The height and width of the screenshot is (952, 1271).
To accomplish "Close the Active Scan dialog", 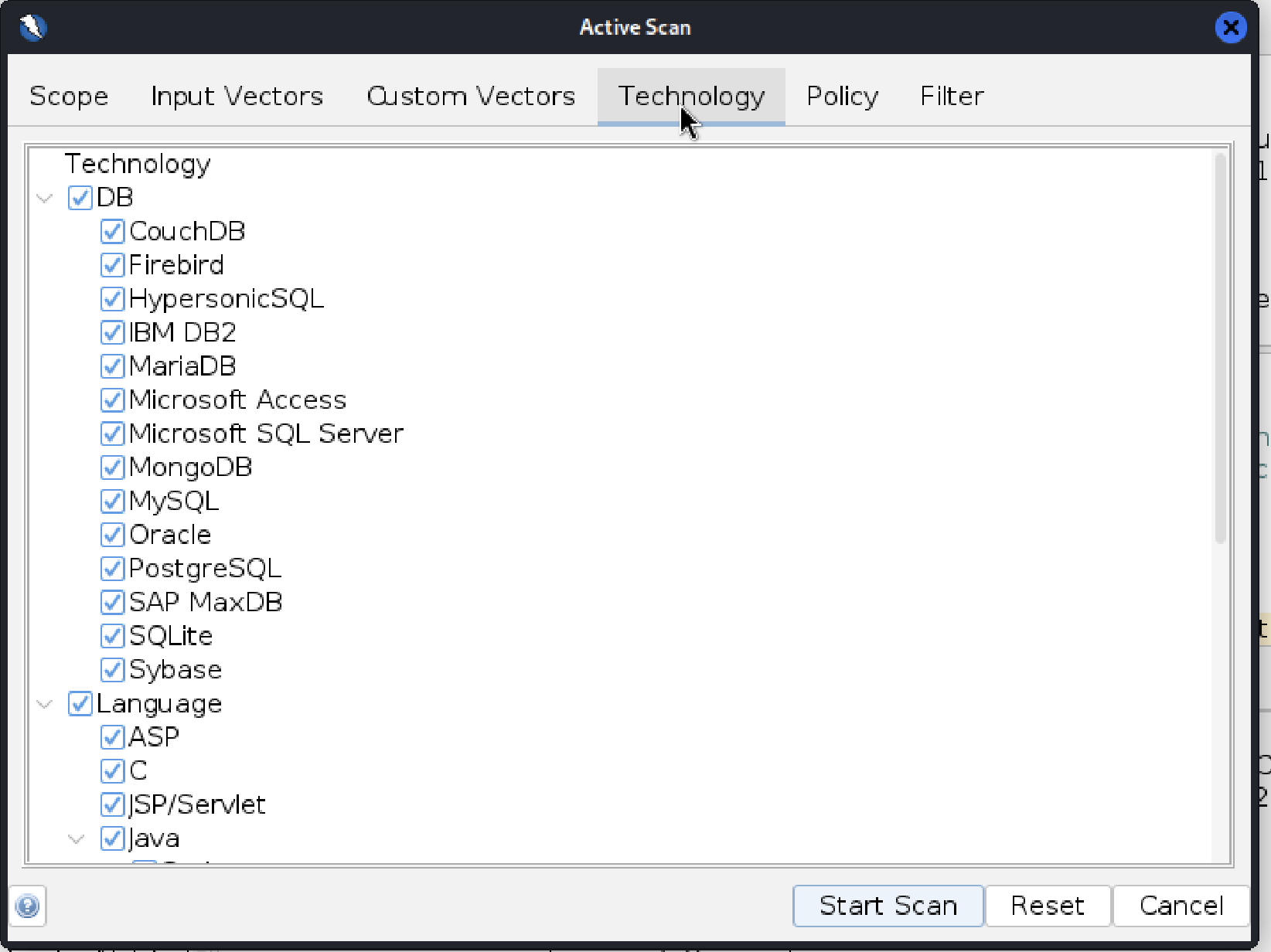I will click(x=1230, y=28).
